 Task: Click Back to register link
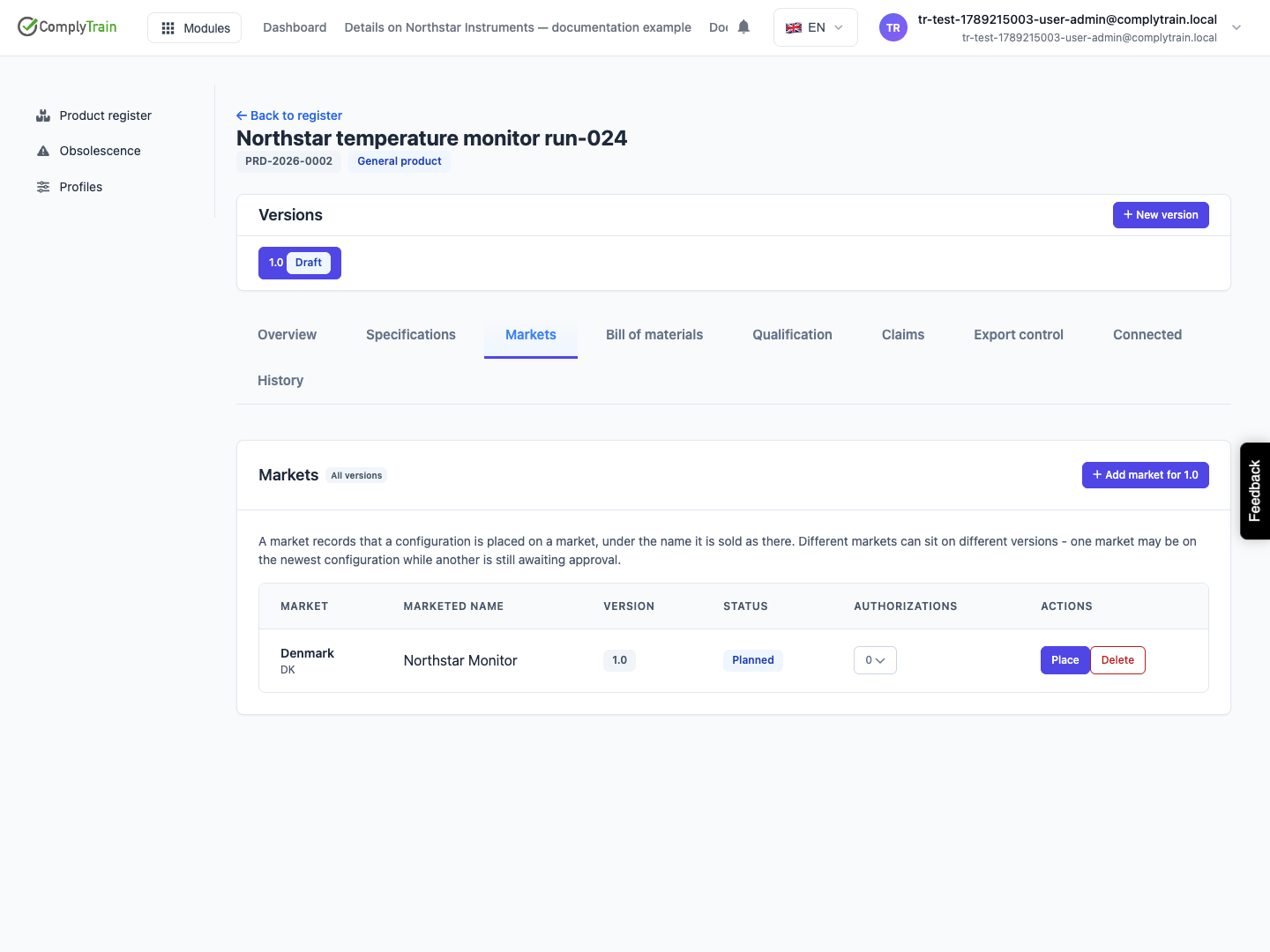point(289,115)
